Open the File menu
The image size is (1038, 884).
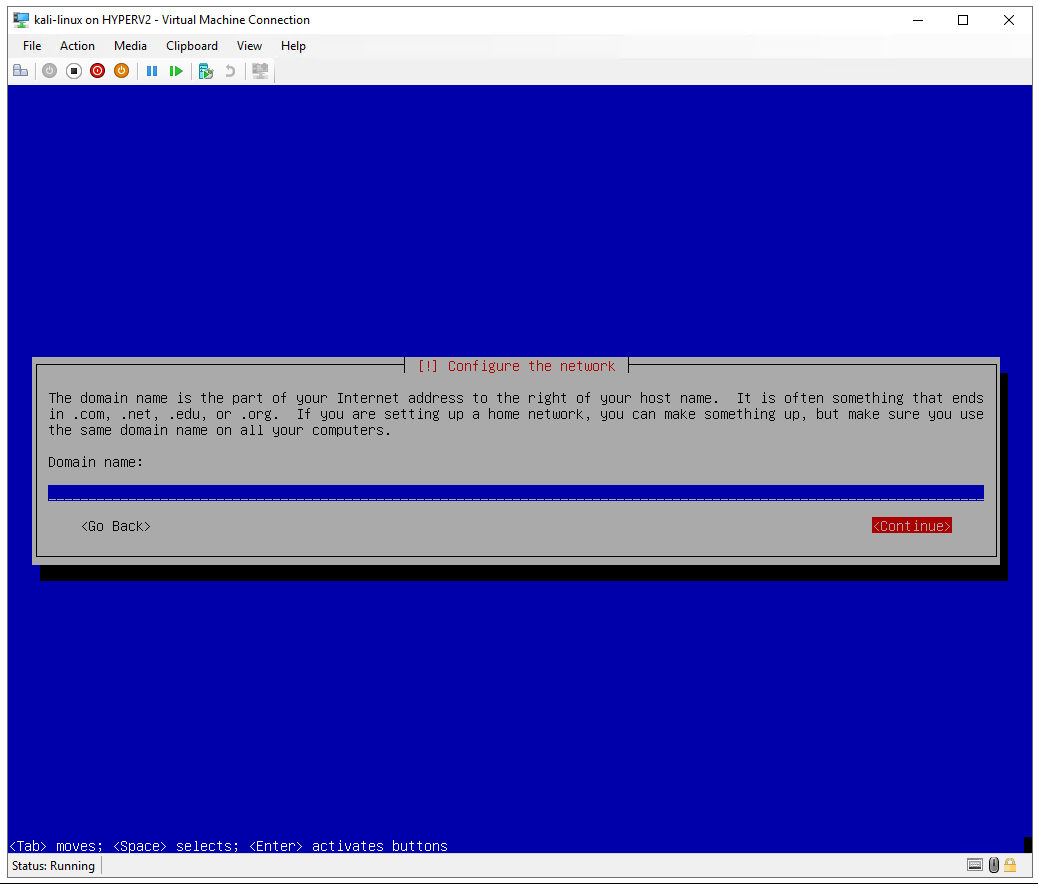coord(32,46)
